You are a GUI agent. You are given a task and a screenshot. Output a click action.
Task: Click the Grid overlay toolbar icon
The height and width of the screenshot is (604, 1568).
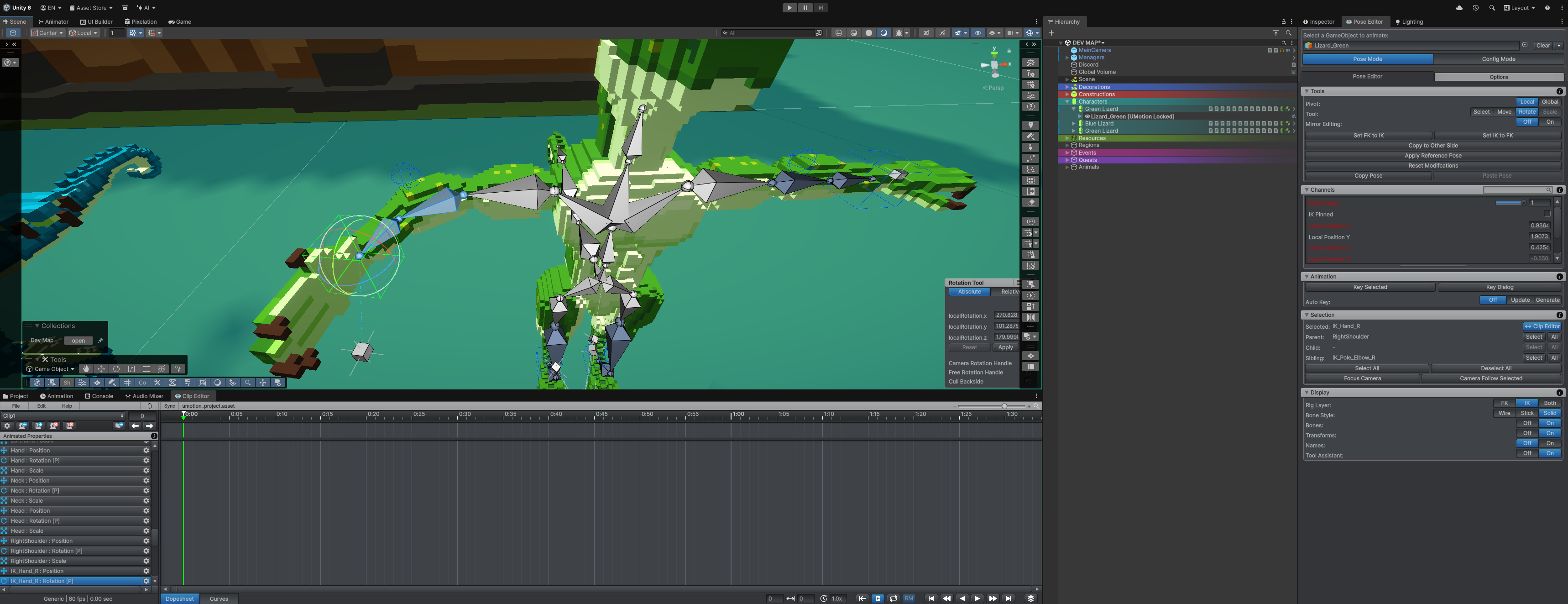point(127,383)
